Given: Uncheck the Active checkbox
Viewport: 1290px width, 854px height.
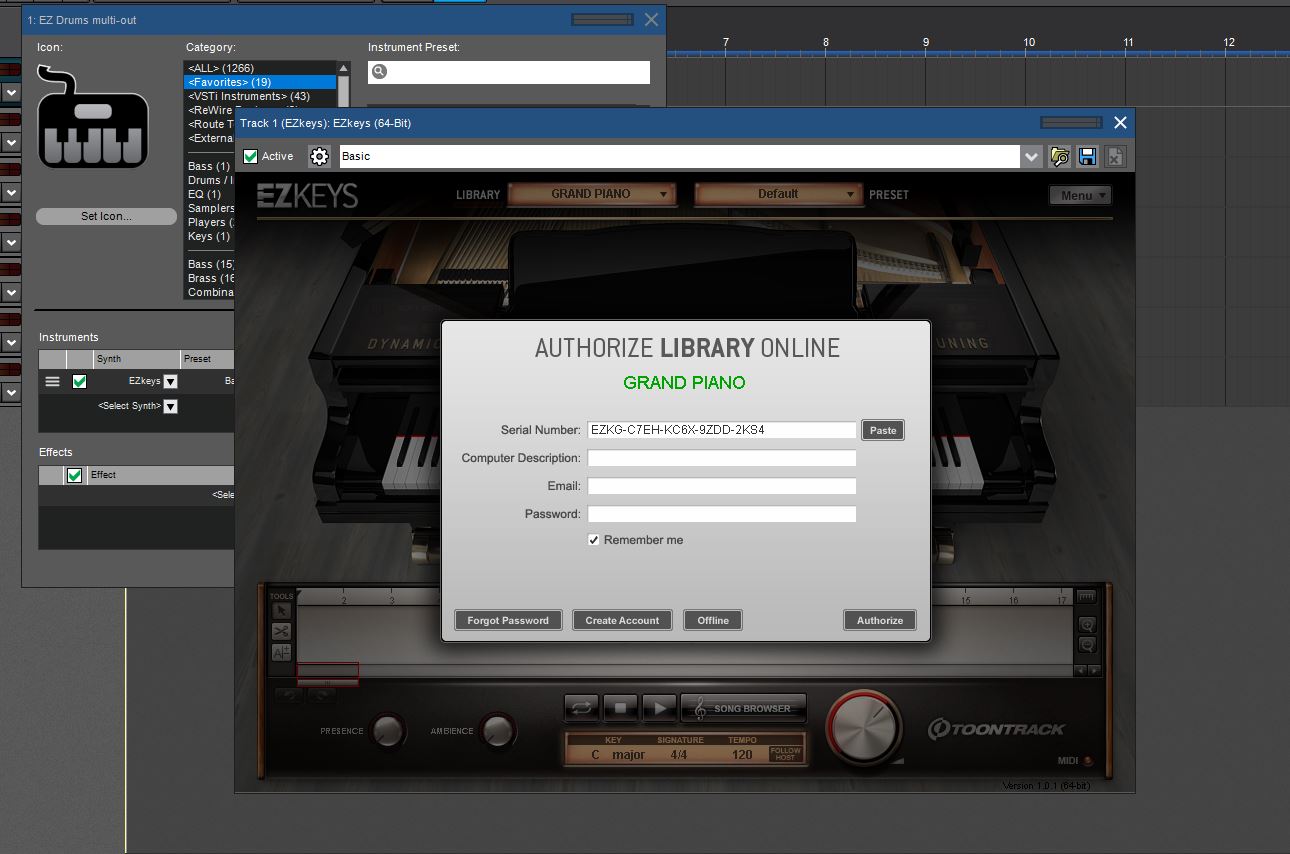Looking at the screenshot, I should 251,156.
